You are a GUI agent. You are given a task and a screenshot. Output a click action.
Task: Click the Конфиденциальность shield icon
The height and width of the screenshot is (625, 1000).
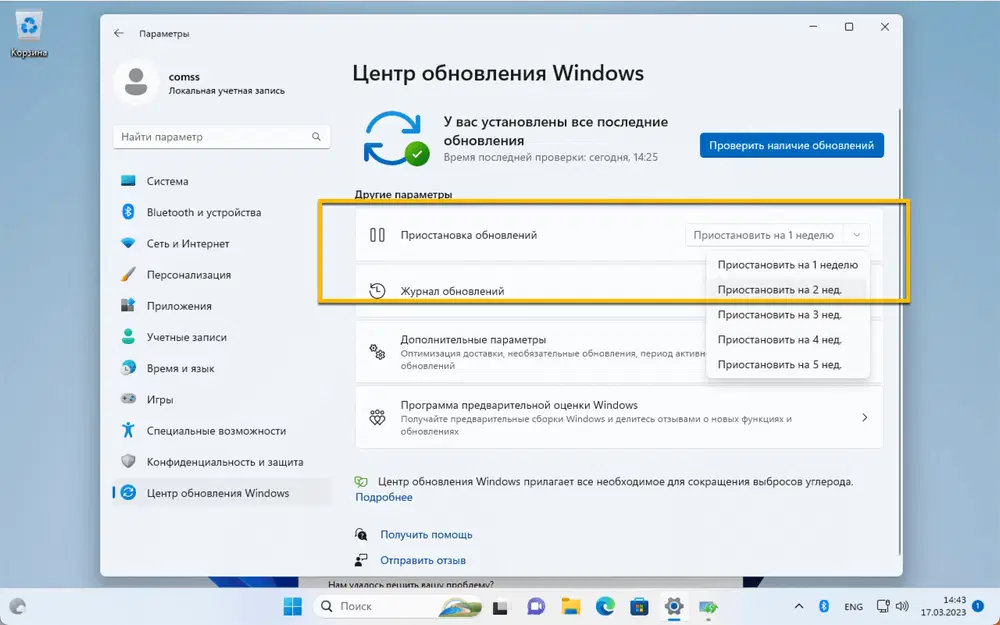coord(128,461)
